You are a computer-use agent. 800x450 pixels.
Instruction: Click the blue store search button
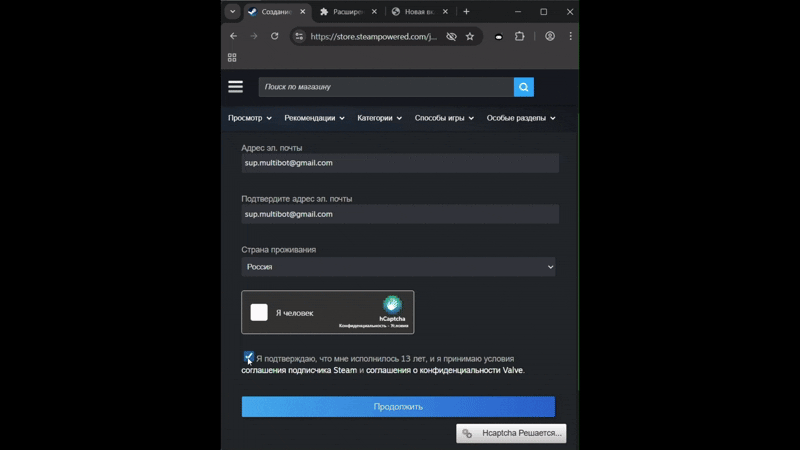(524, 87)
